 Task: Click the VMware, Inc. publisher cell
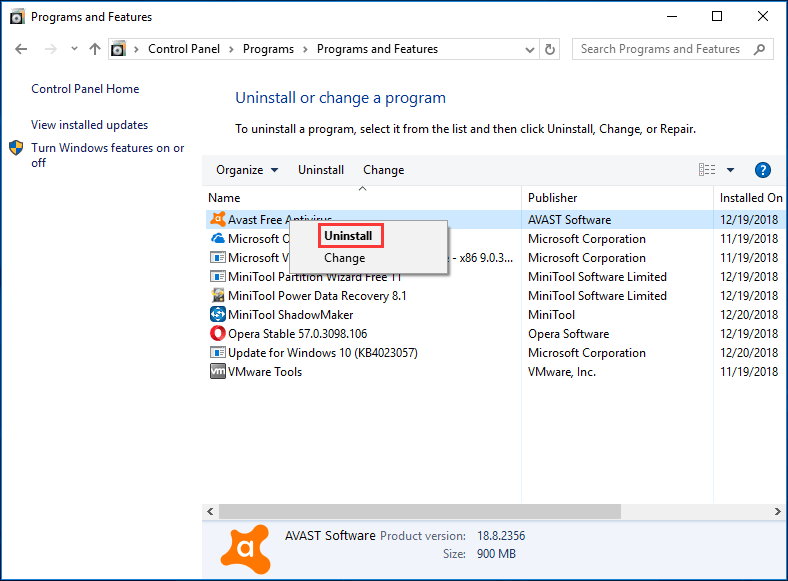coord(562,372)
